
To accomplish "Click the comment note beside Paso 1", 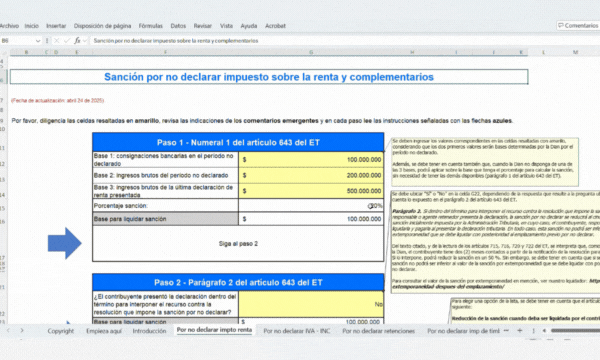I will (485, 162).
